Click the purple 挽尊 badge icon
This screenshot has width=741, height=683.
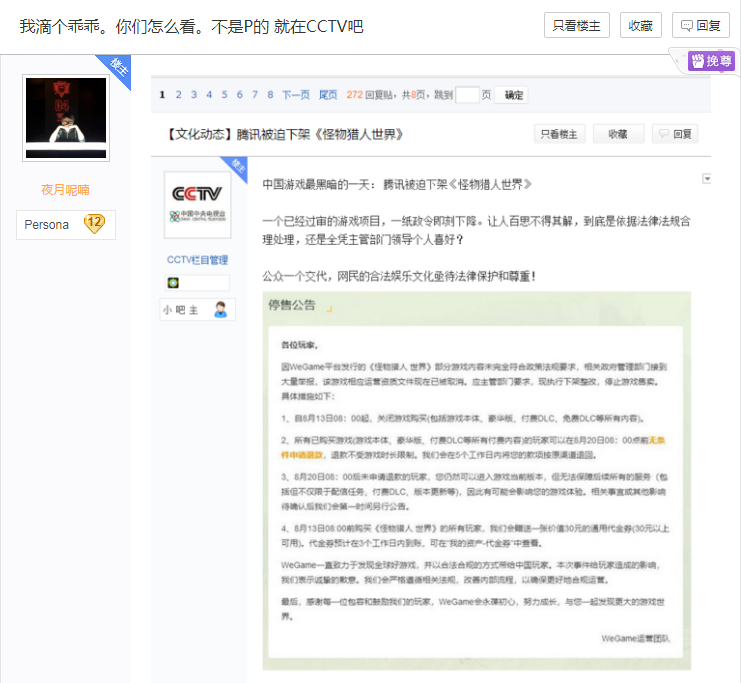coord(711,61)
